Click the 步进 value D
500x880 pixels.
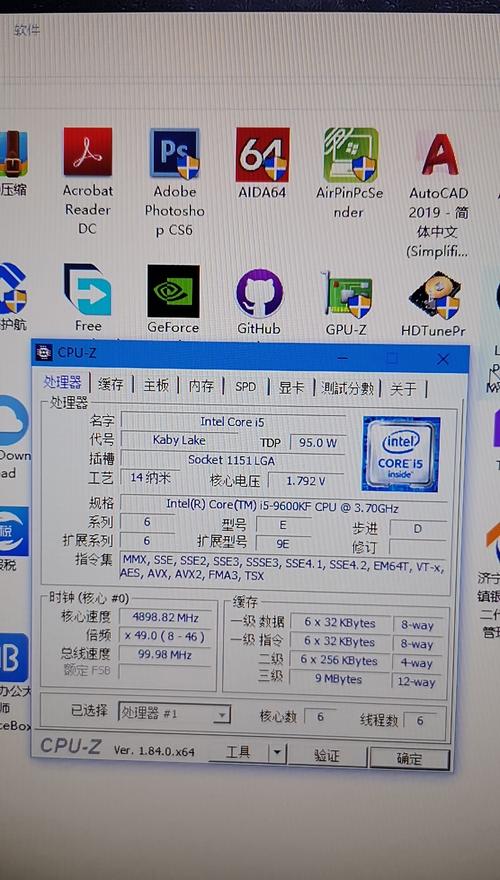[418, 528]
